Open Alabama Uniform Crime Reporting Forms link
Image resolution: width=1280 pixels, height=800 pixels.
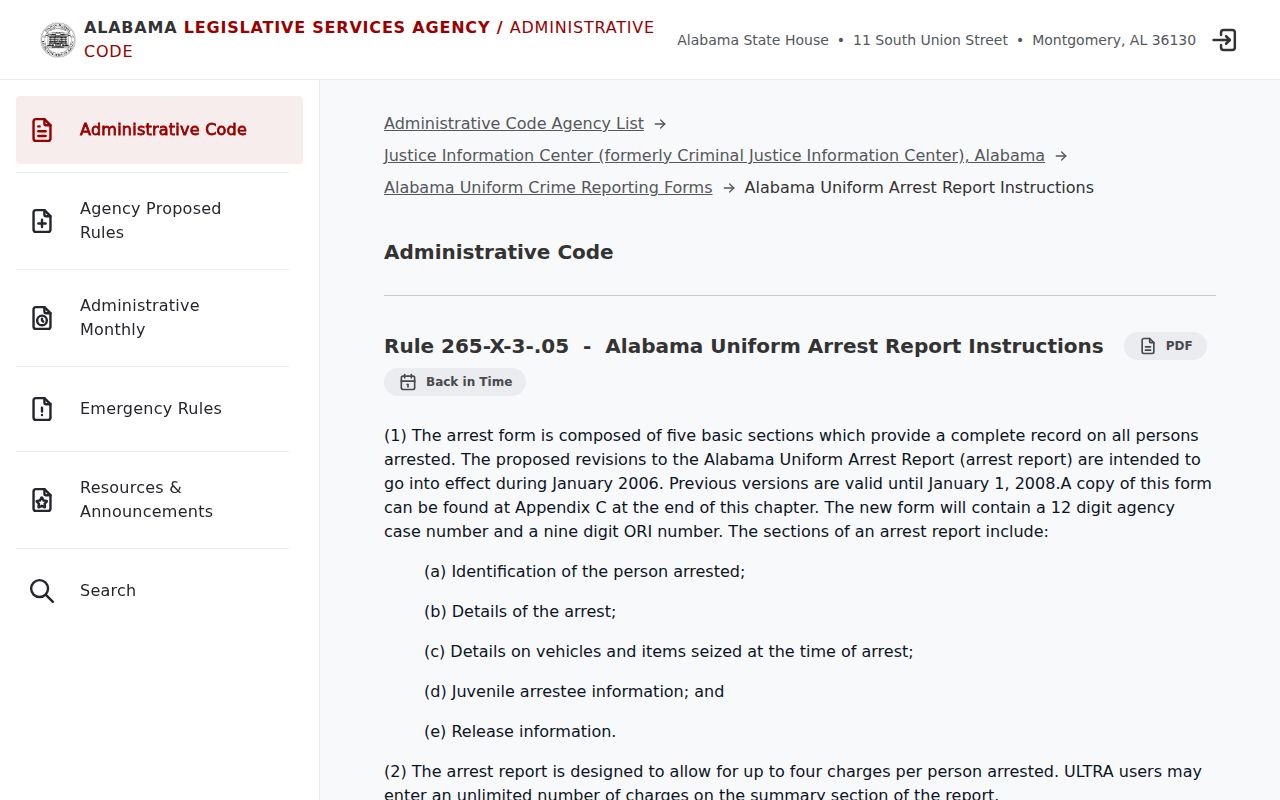(x=548, y=187)
